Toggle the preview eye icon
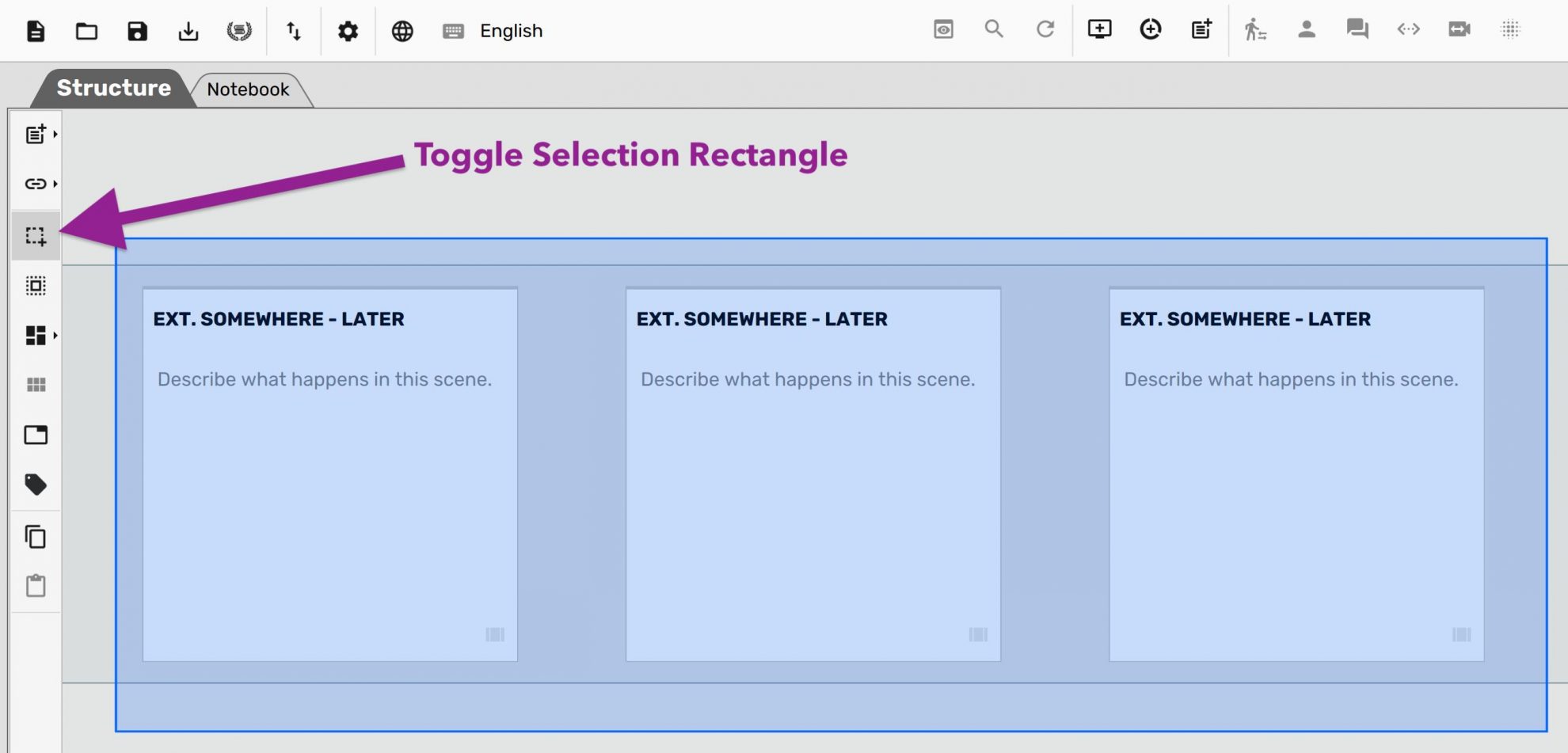Viewport: 1568px width, 753px height. tap(943, 29)
